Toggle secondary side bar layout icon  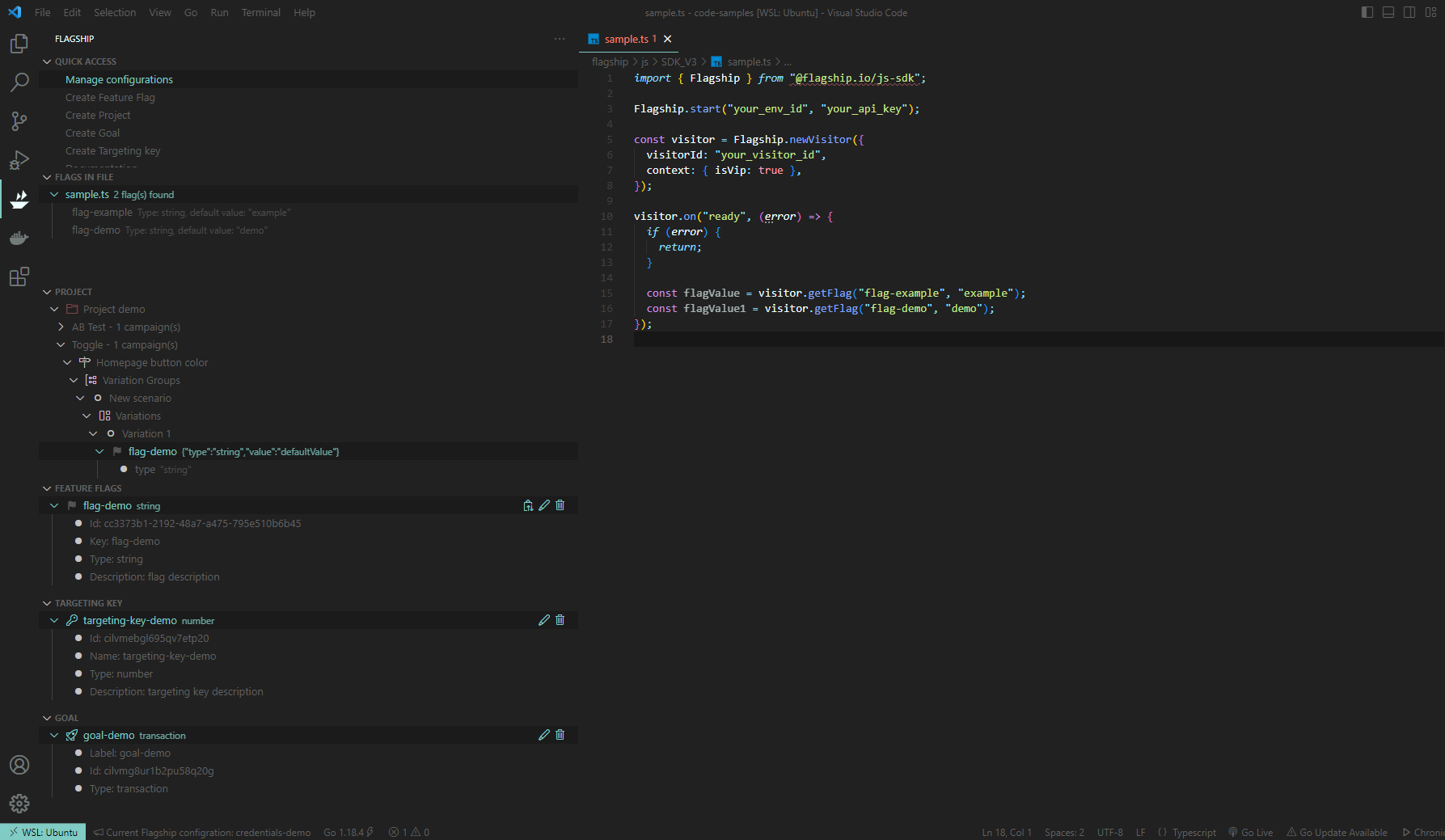[x=1409, y=12]
